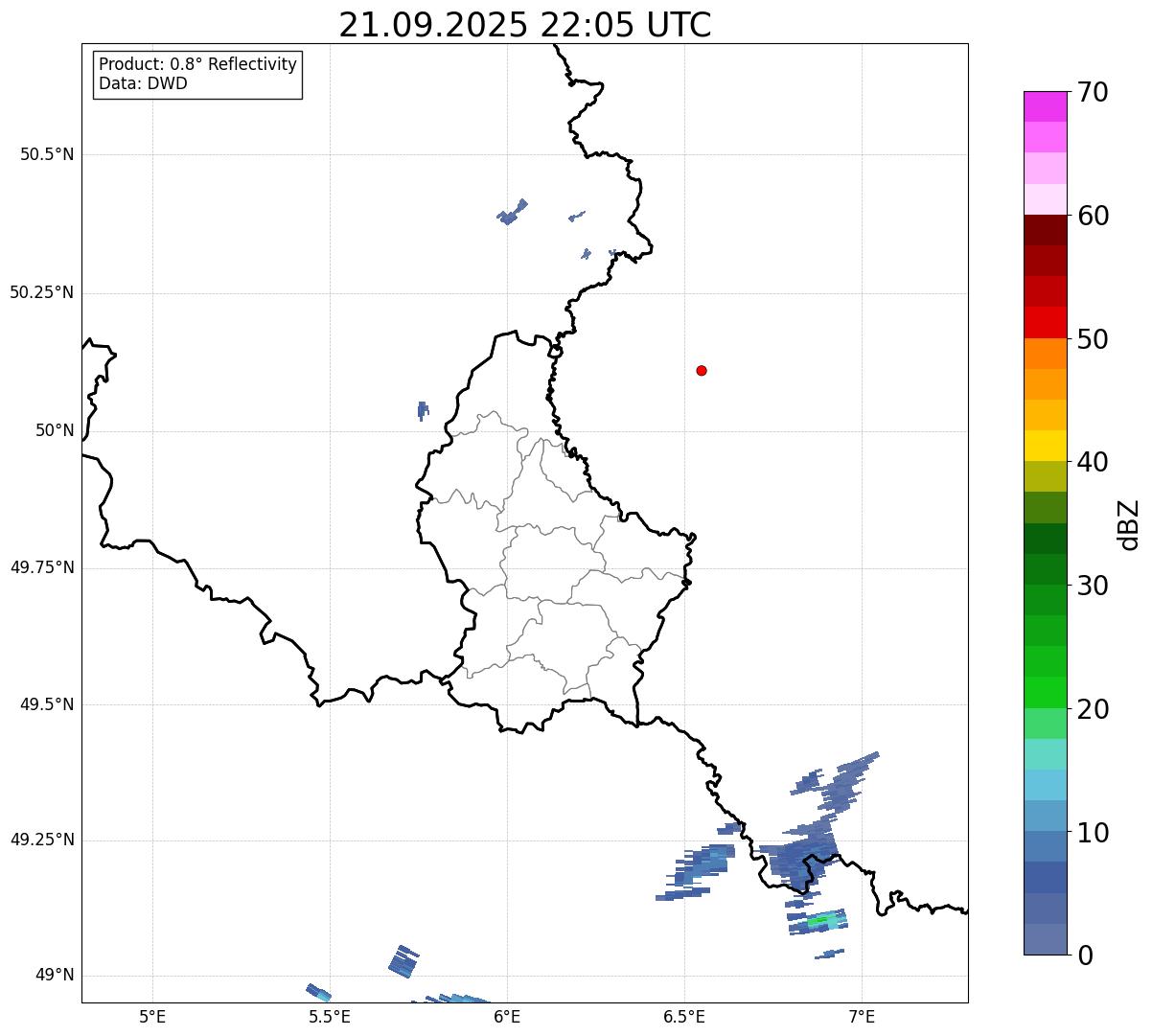This screenshot has width=1152, height=1036.
Task: Click the magenta top colorbar swatch
Action: [1045, 106]
